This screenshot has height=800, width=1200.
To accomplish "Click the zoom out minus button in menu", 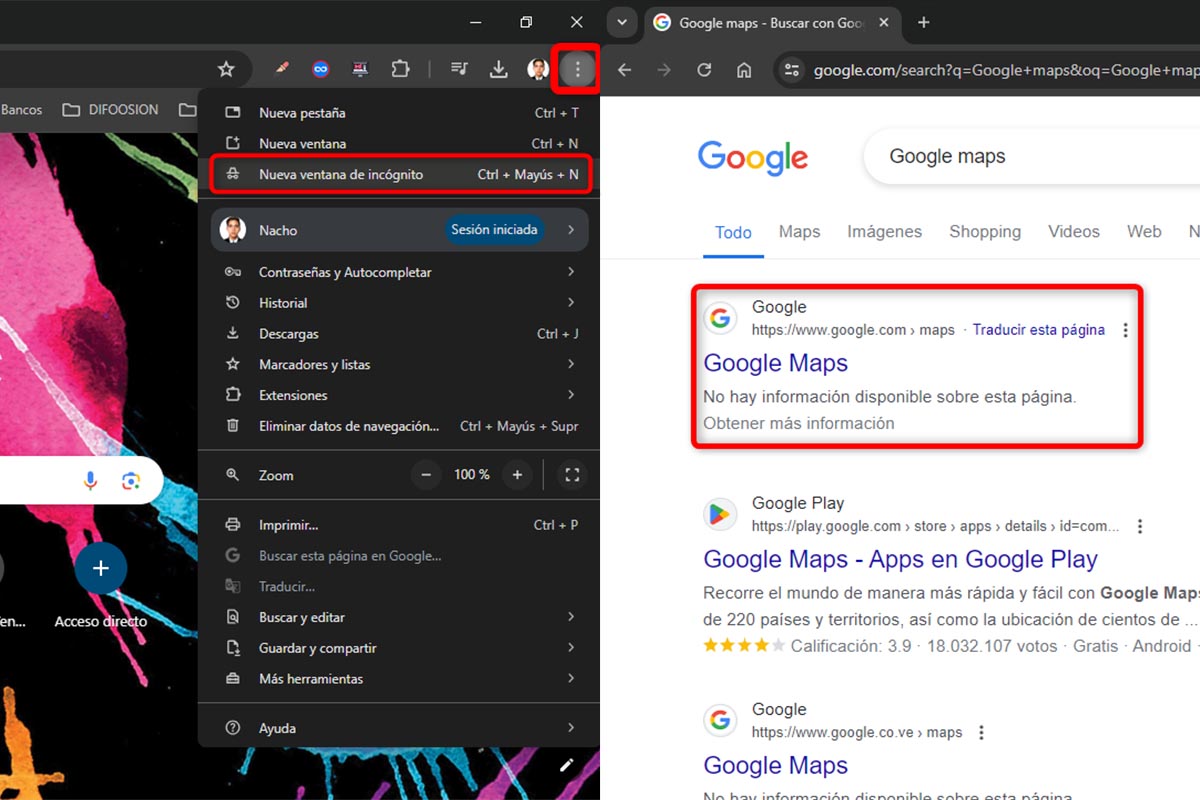I will coord(426,475).
